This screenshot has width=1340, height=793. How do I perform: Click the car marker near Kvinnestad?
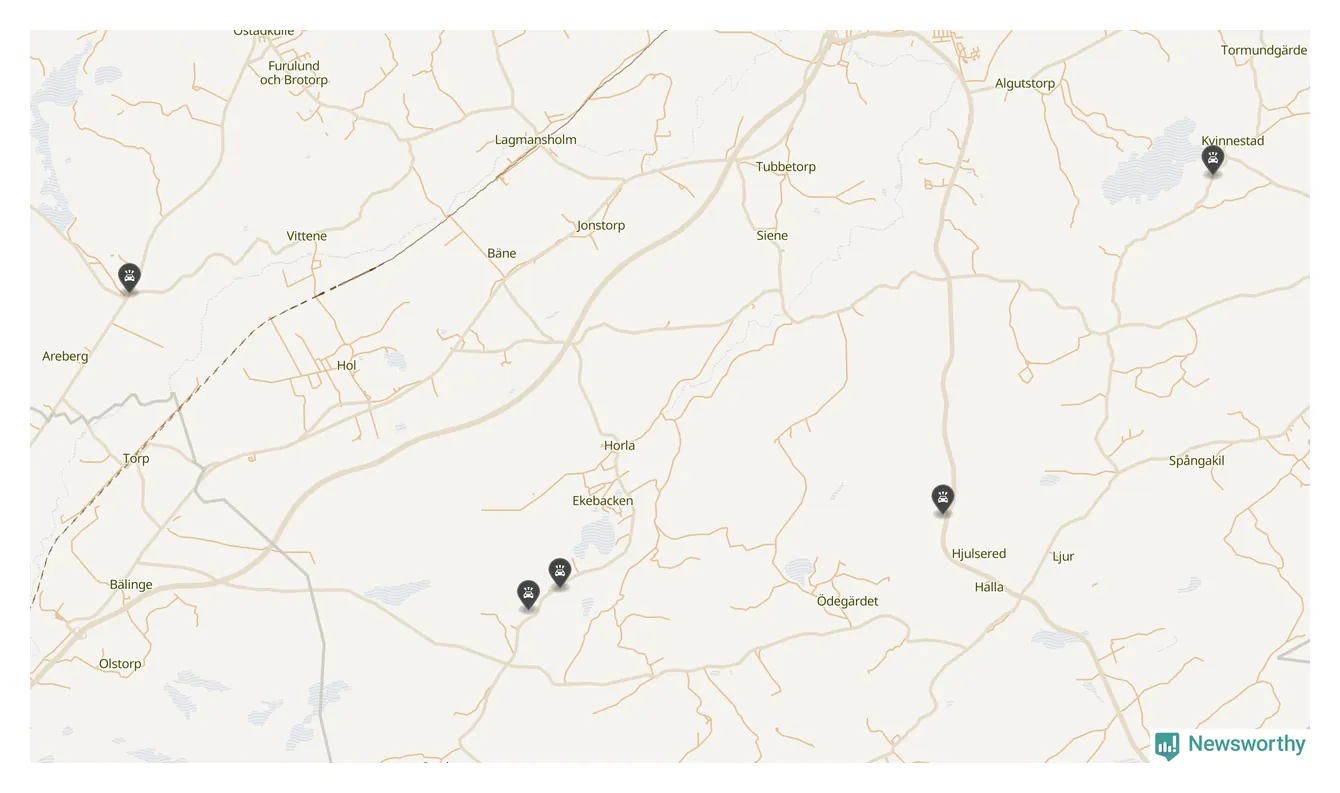click(1213, 160)
